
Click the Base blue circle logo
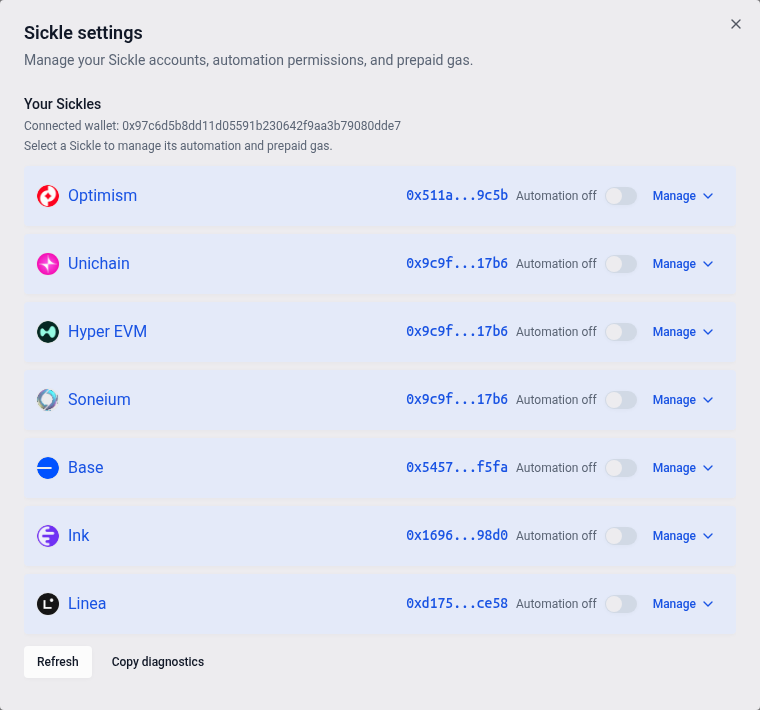coord(48,468)
